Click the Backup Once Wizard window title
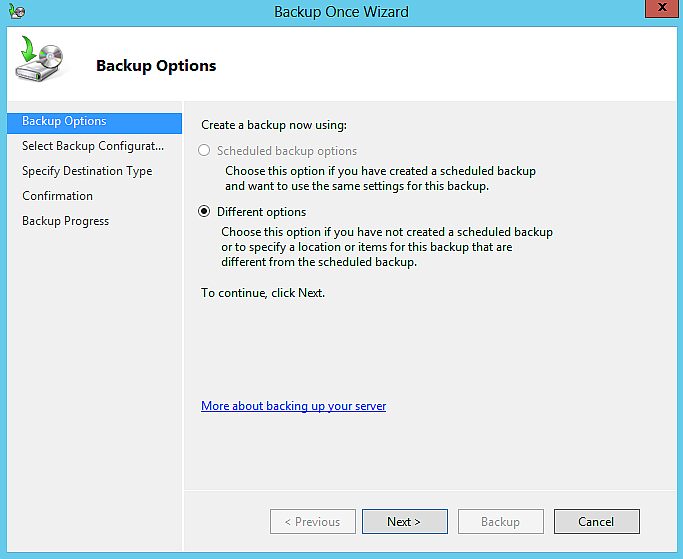The height and width of the screenshot is (559, 683). point(341,12)
